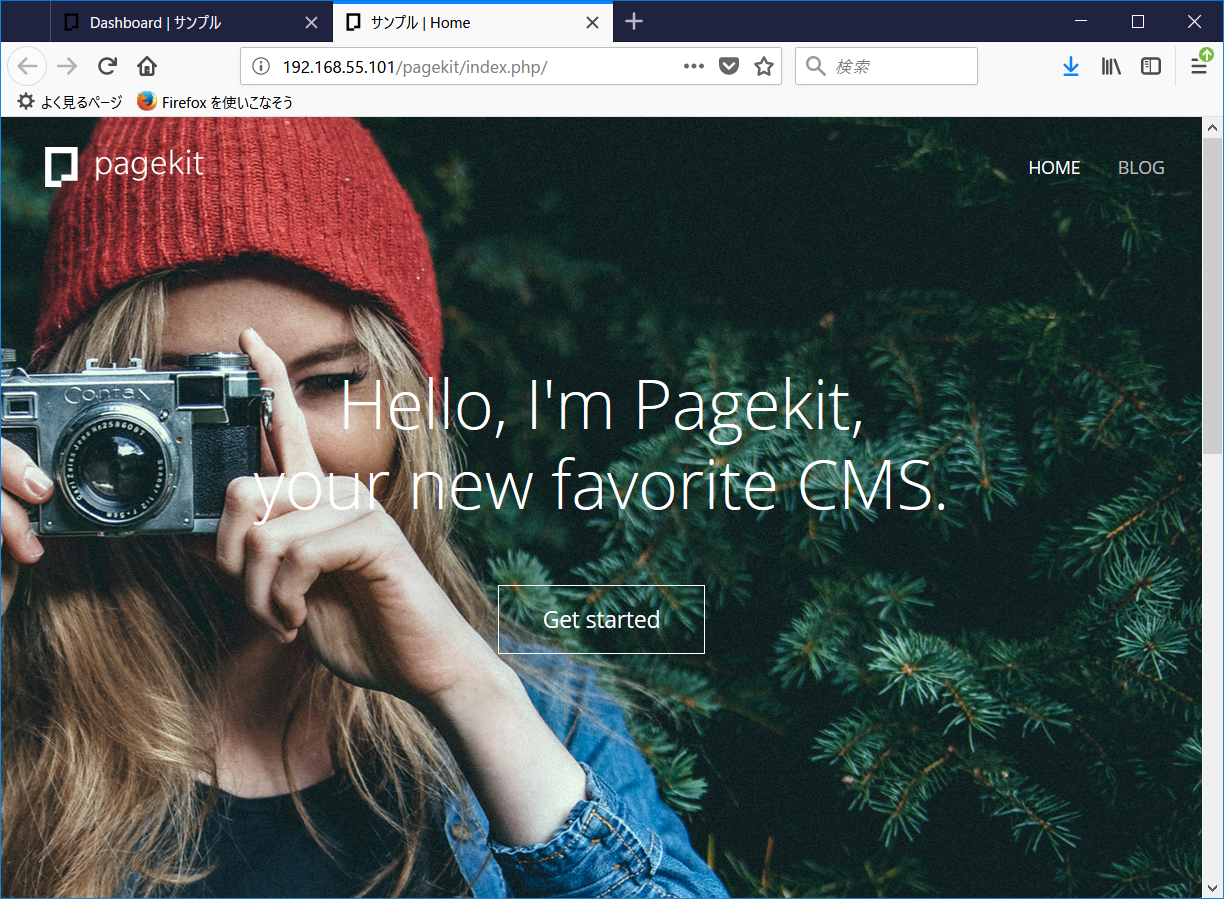Maximize the Firefox window
The image size is (1224, 899).
[1137, 21]
